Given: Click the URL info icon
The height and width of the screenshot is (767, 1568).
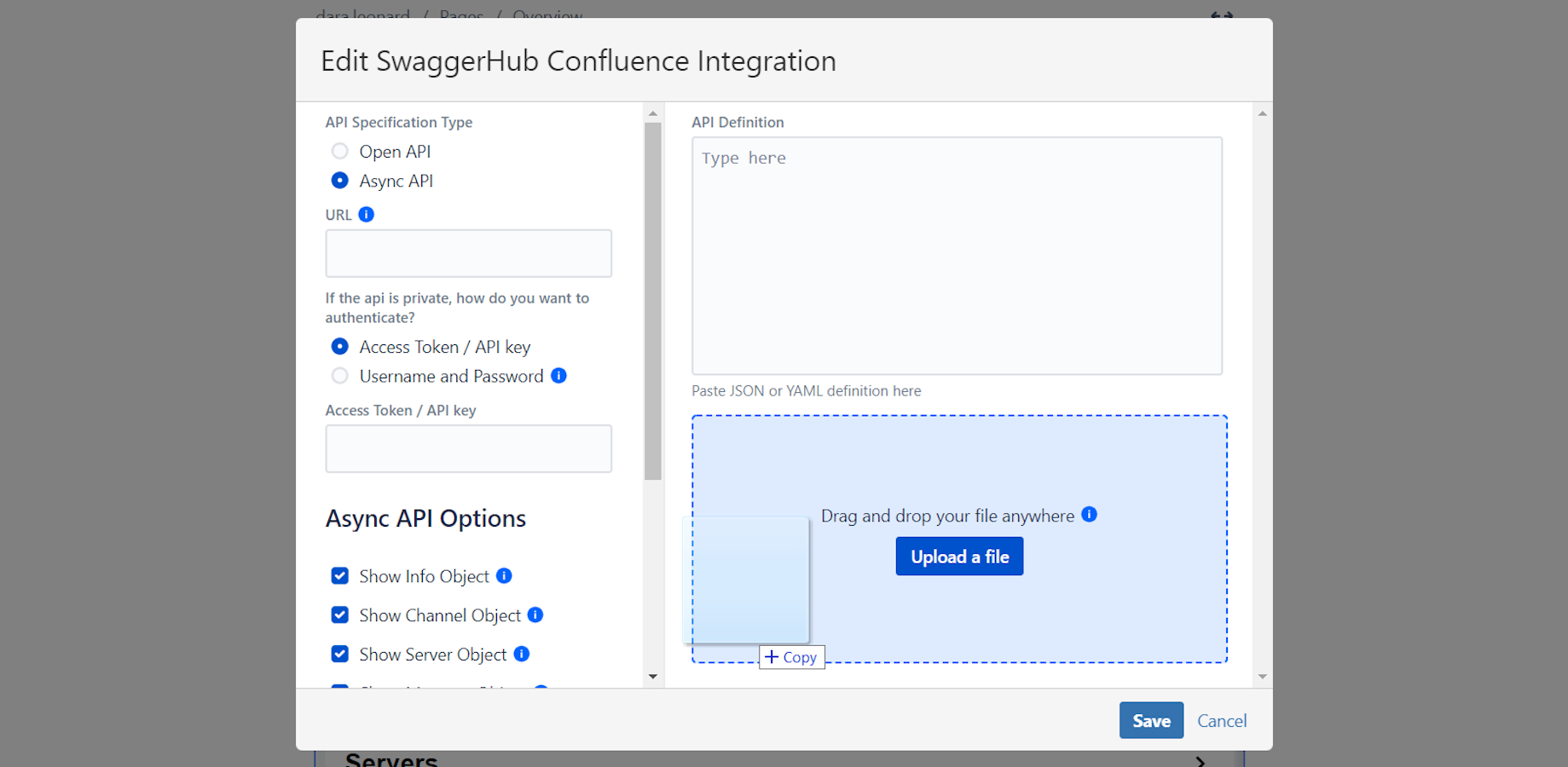Looking at the screenshot, I should 367,215.
